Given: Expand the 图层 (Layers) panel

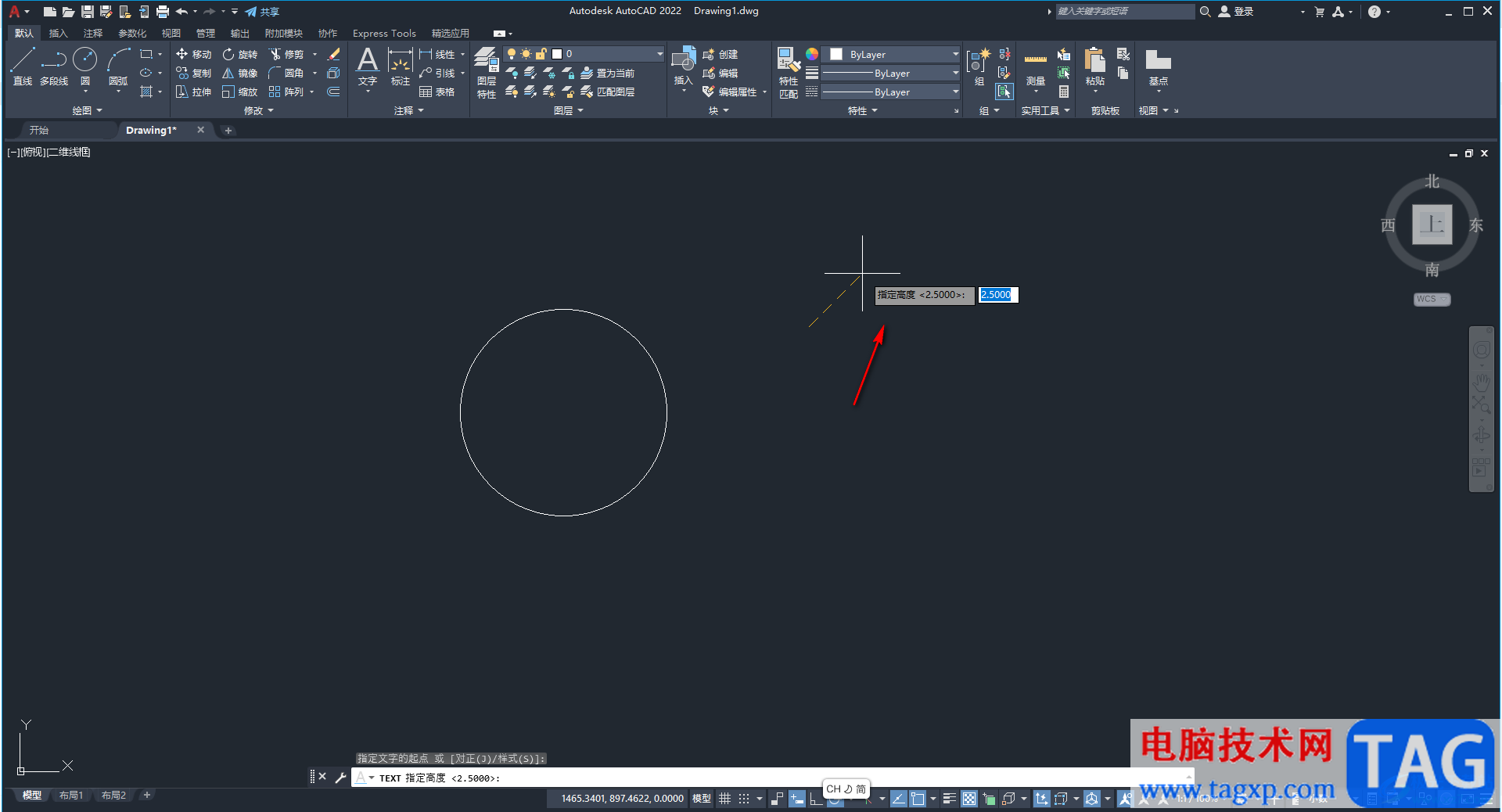Looking at the screenshot, I should tap(568, 110).
